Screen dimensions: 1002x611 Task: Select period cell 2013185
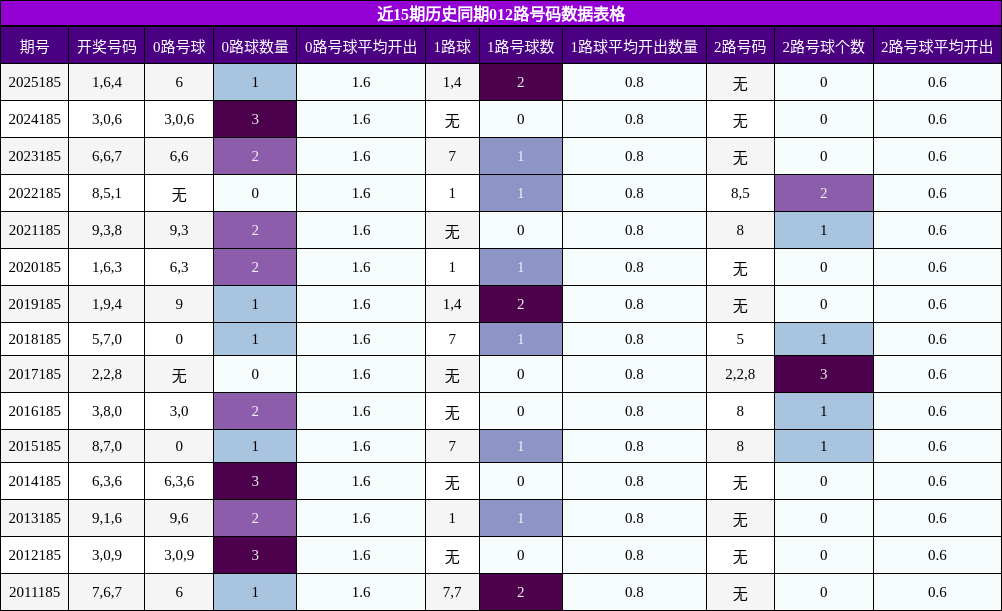(35, 518)
